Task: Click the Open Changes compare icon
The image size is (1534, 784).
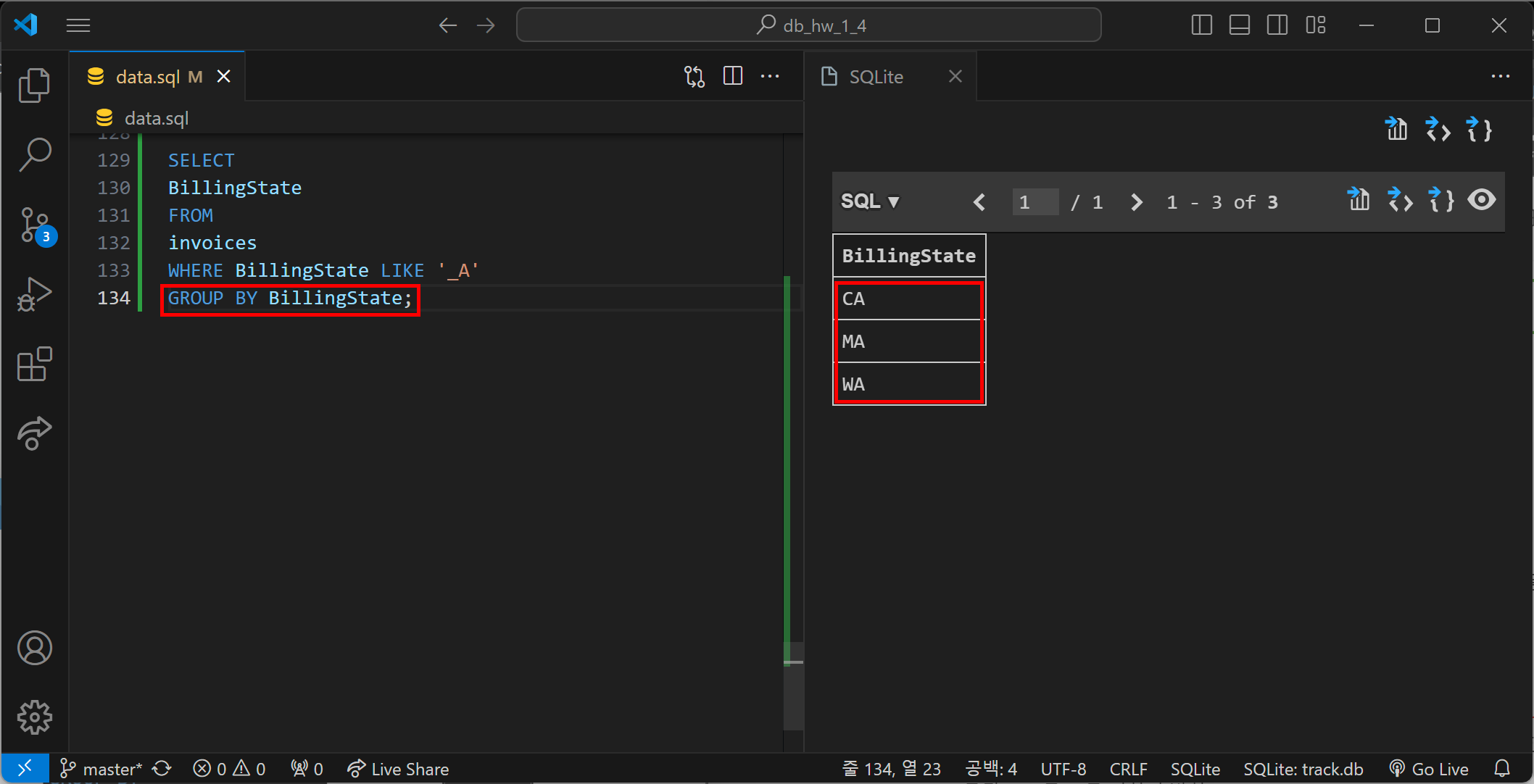Action: 694,76
